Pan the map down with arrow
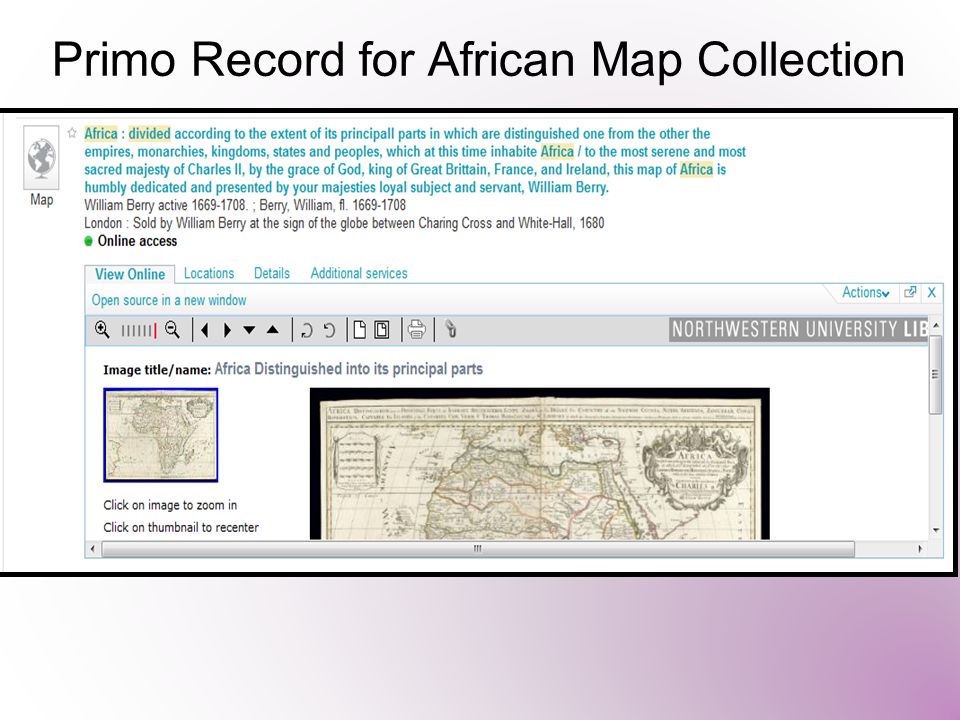 tap(249, 330)
